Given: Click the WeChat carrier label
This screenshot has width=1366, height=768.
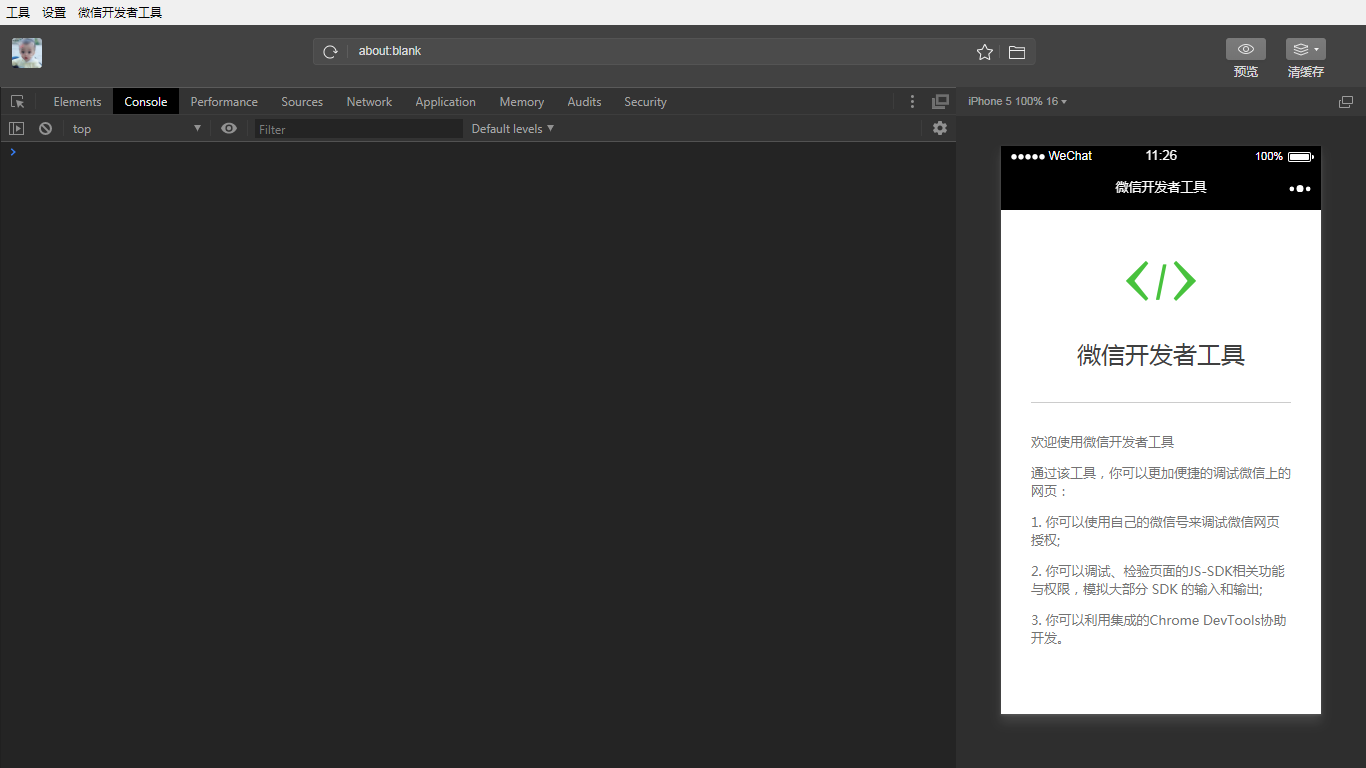Looking at the screenshot, I should [1070, 156].
